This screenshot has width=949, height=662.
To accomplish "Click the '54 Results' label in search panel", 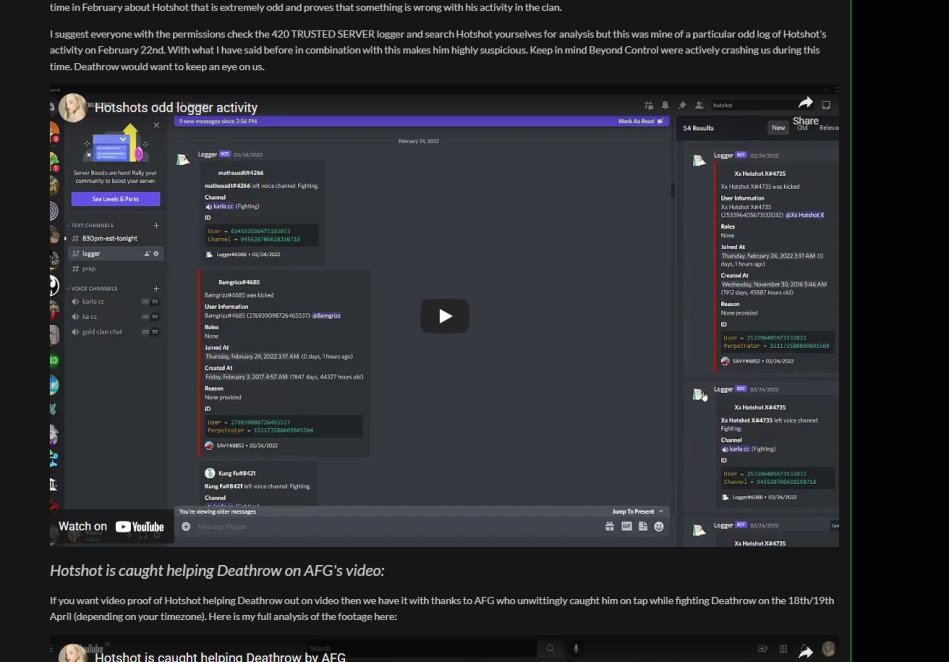I will click(698, 128).
